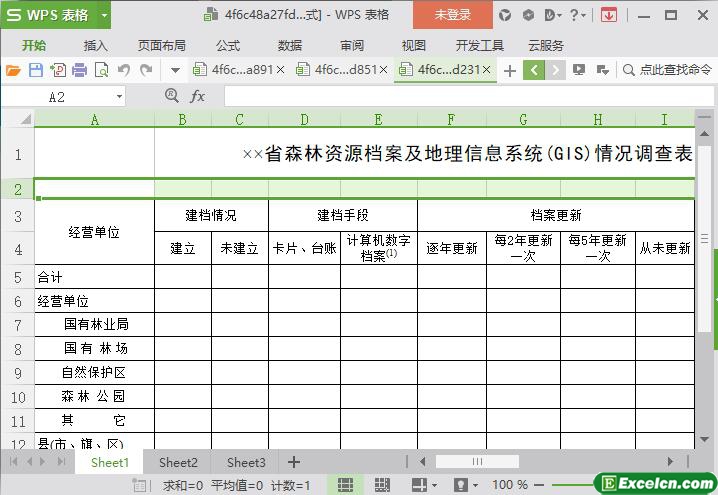Open the 开始 ribbon tab

[x=34, y=45]
